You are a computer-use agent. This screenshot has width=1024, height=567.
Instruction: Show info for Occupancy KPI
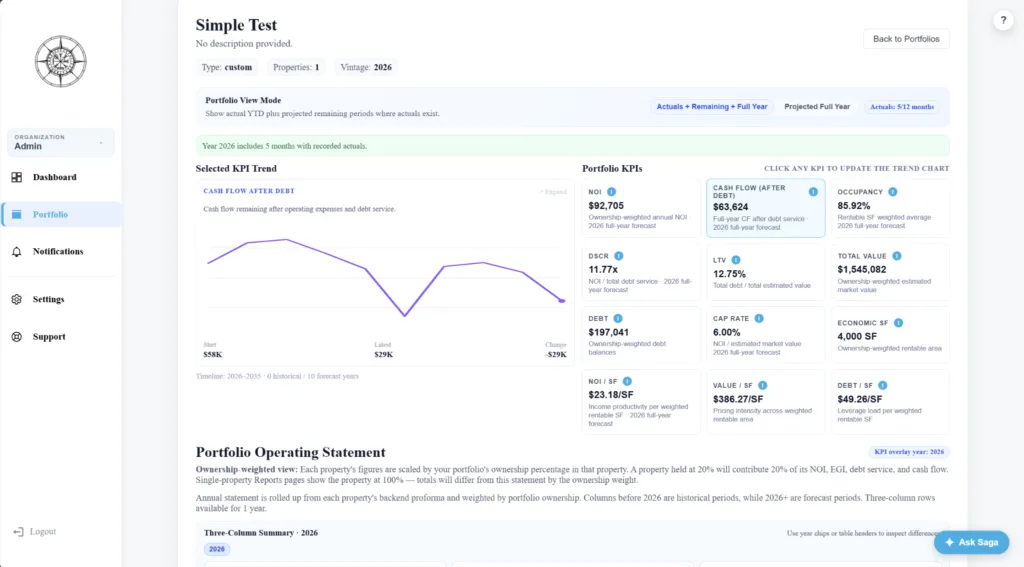point(893,192)
